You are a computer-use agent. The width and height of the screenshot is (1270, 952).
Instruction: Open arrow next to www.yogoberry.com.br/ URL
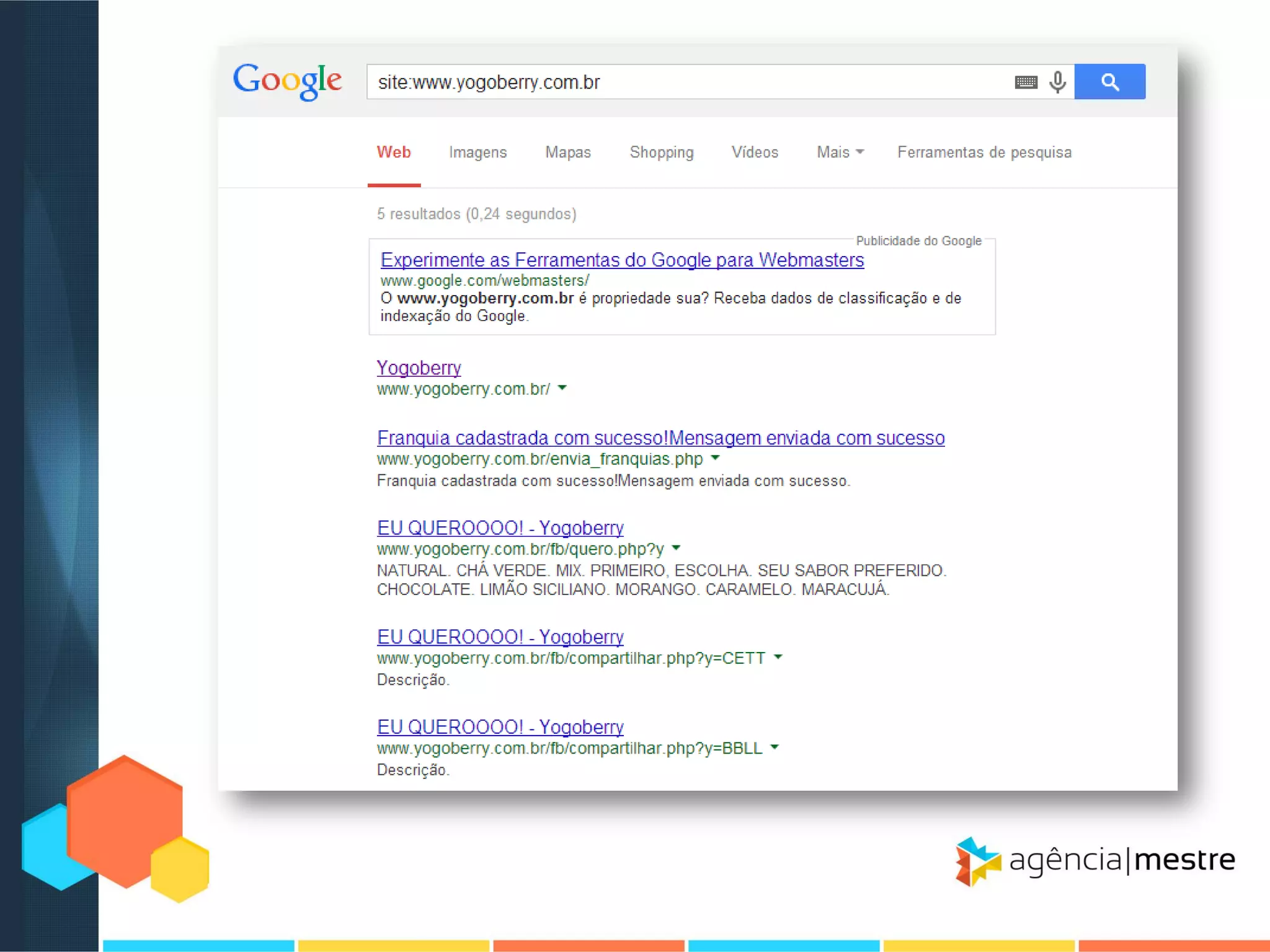pos(562,388)
